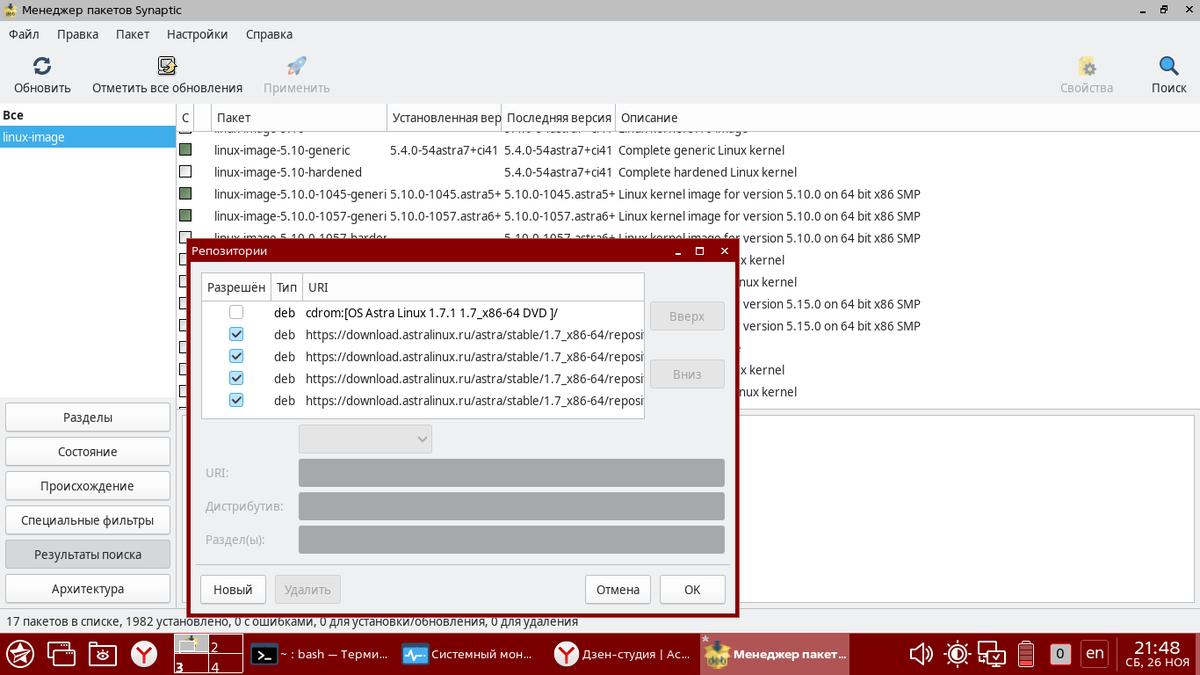The height and width of the screenshot is (675, 1200).
Task: Click the volume speaker tray icon
Action: [921, 655]
